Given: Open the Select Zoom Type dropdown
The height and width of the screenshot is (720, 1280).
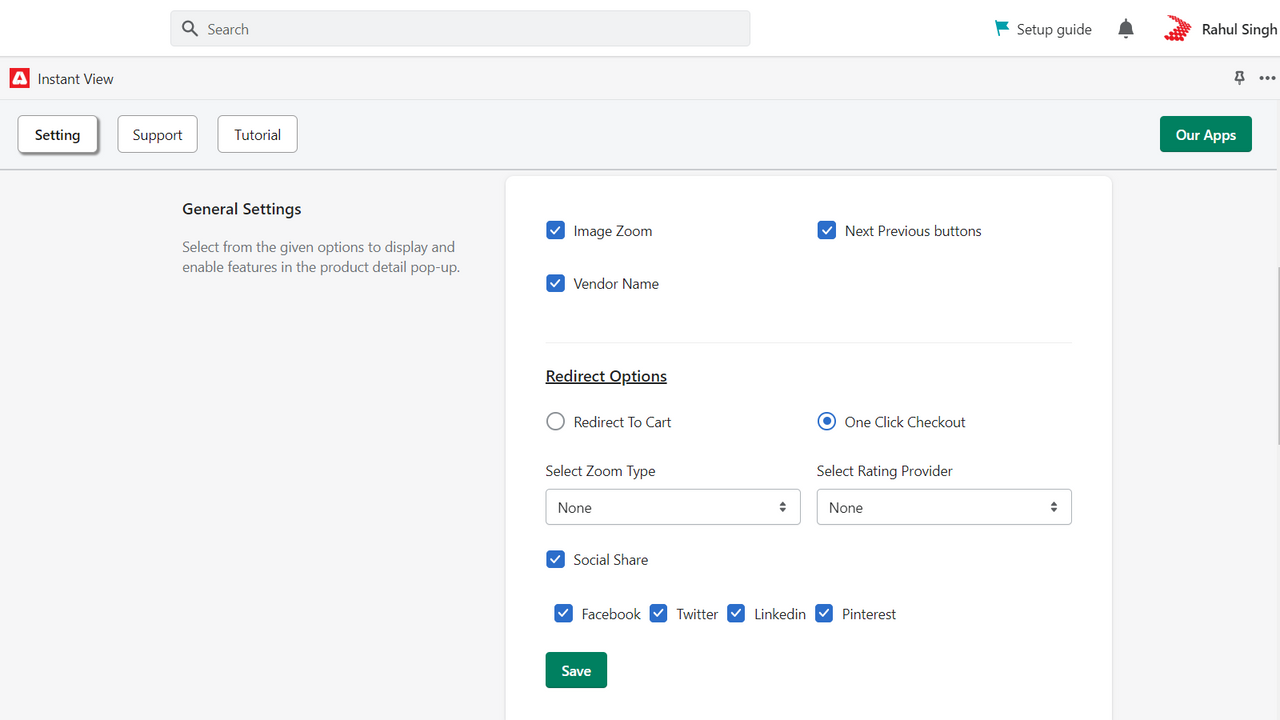Looking at the screenshot, I should [x=672, y=507].
